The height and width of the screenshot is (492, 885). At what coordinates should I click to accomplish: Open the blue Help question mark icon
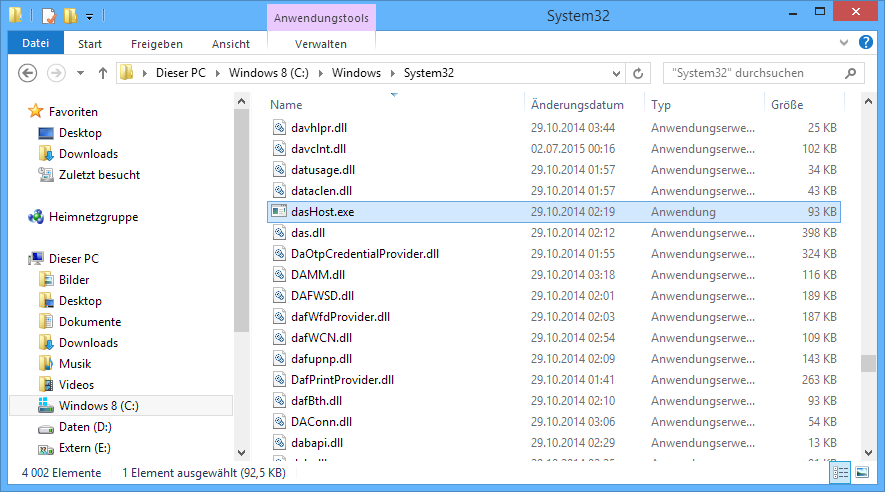pyautogui.click(x=866, y=42)
